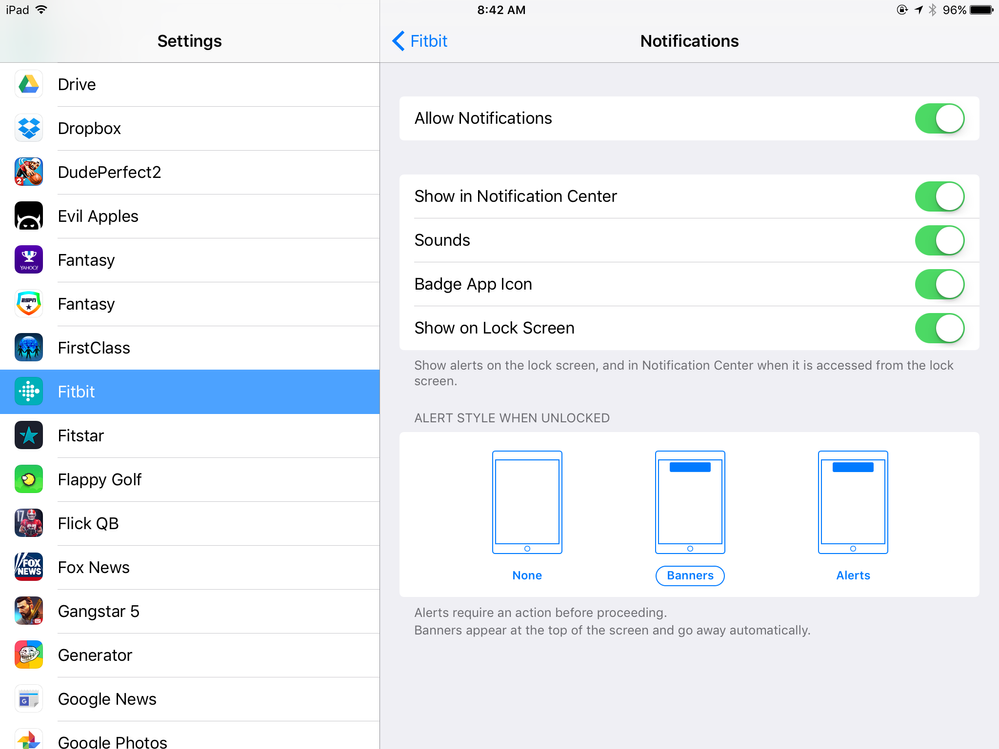The image size is (999, 749).
Task: Select the Alerts style tablet illustration
Action: 853,502
